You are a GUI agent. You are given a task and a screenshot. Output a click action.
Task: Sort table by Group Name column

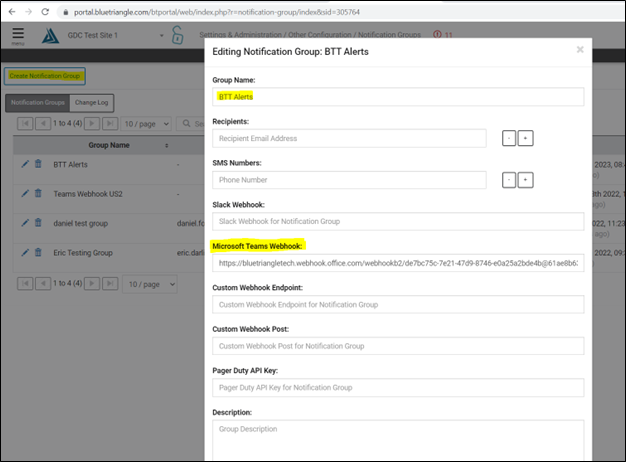pyautogui.click(x=108, y=145)
